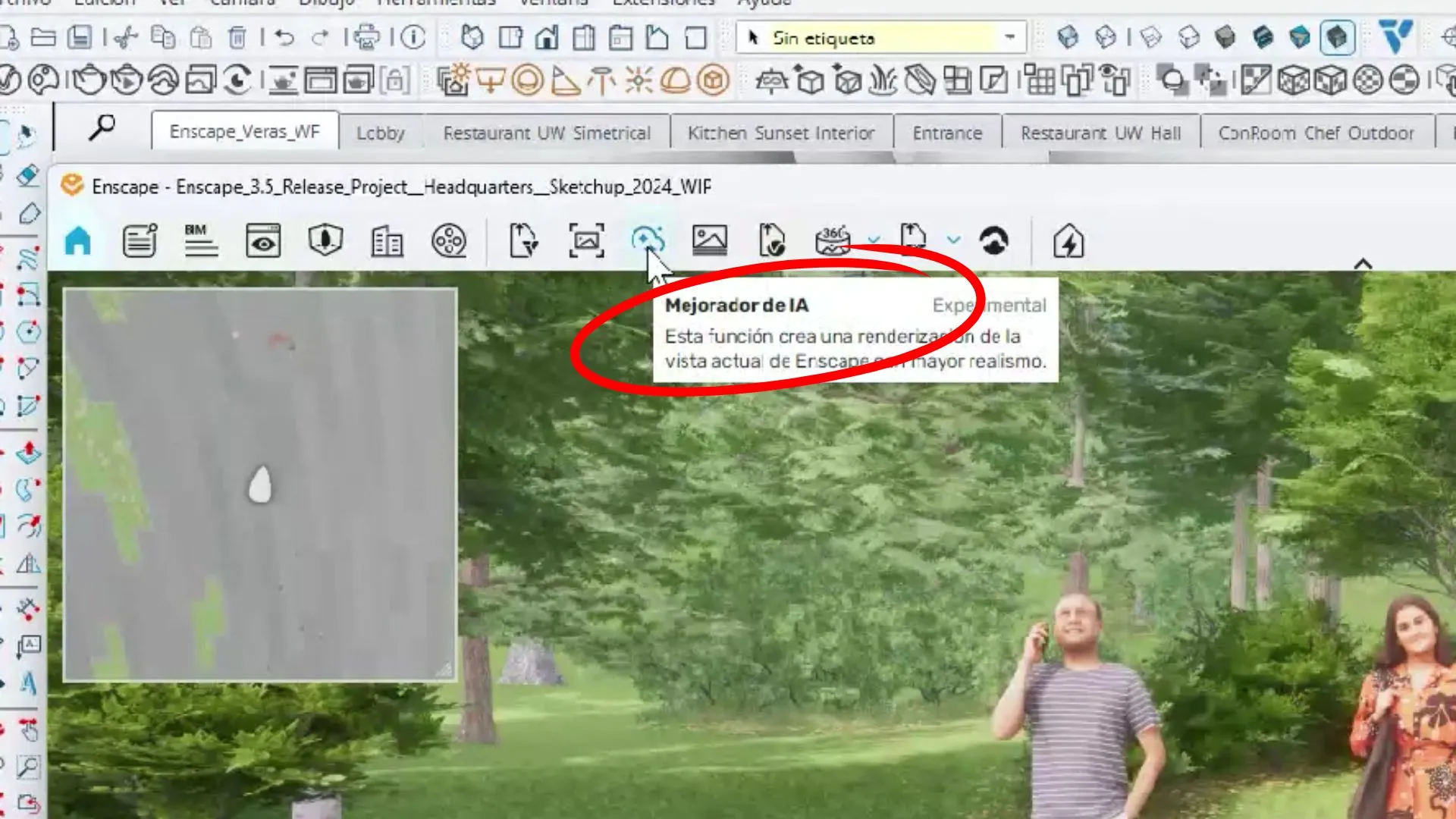The width and height of the screenshot is (1456, 819).
Task: Select the Eraser tool in left toolbar
Action: point(27,176)
